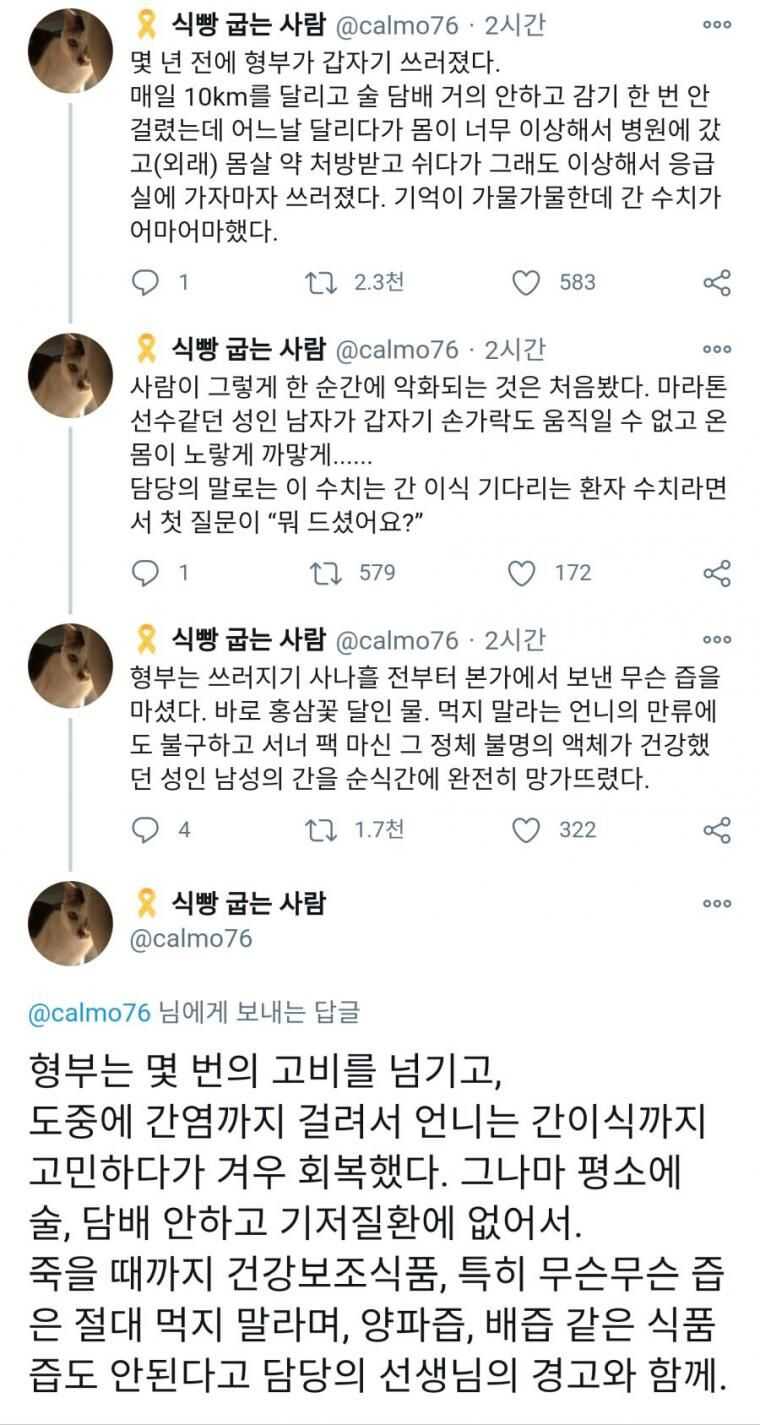This screenshot has width=760, height=1425.
Task: Reply to the third tweet about 홍삼꽃
Action: [146, 829]
